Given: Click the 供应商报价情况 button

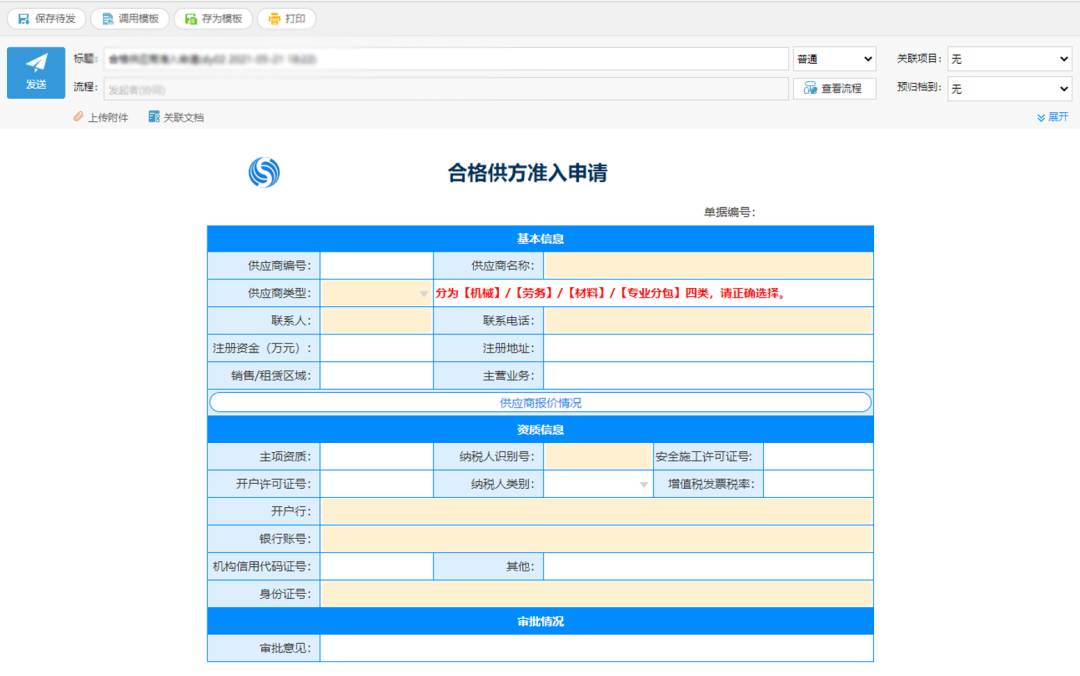Looking at the screenshot, I should 540,403.
